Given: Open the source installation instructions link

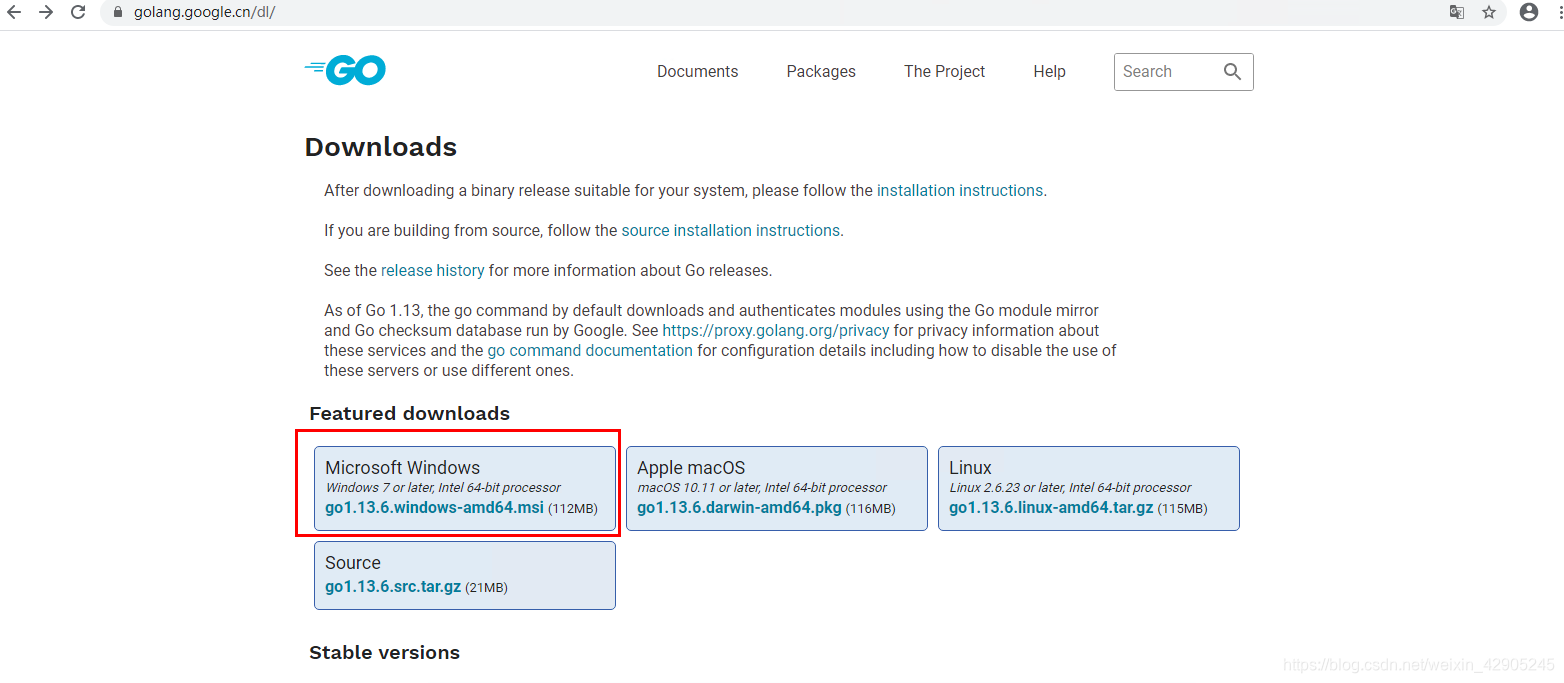Looking at the screenshot, I should point(730,230).
